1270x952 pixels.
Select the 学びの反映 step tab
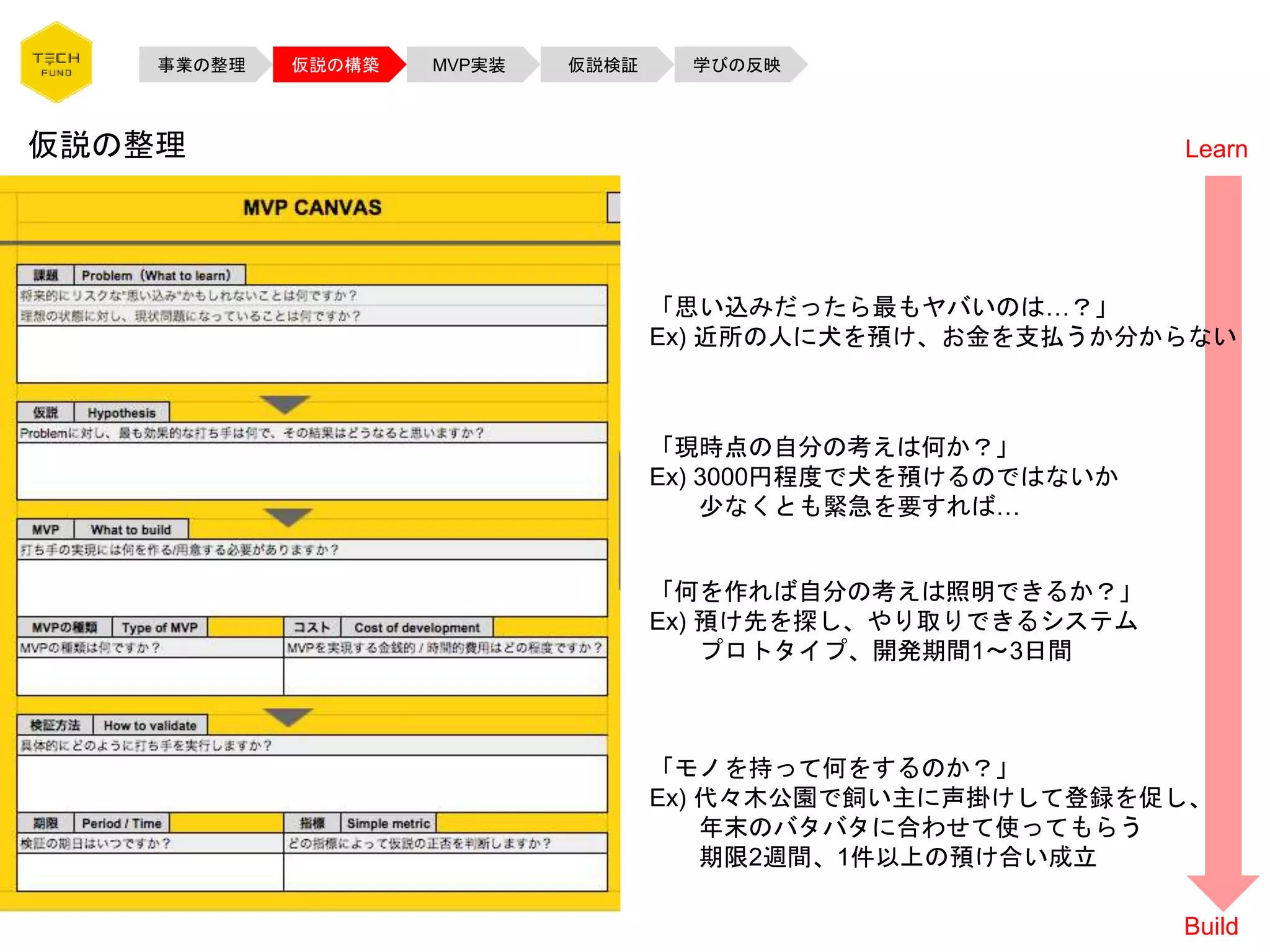point(737,64)
